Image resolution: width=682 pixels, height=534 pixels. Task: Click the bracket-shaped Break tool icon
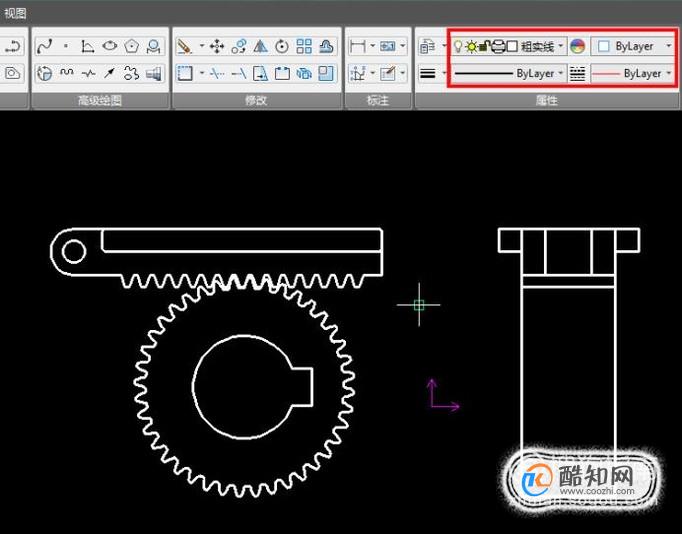point(282,73)
